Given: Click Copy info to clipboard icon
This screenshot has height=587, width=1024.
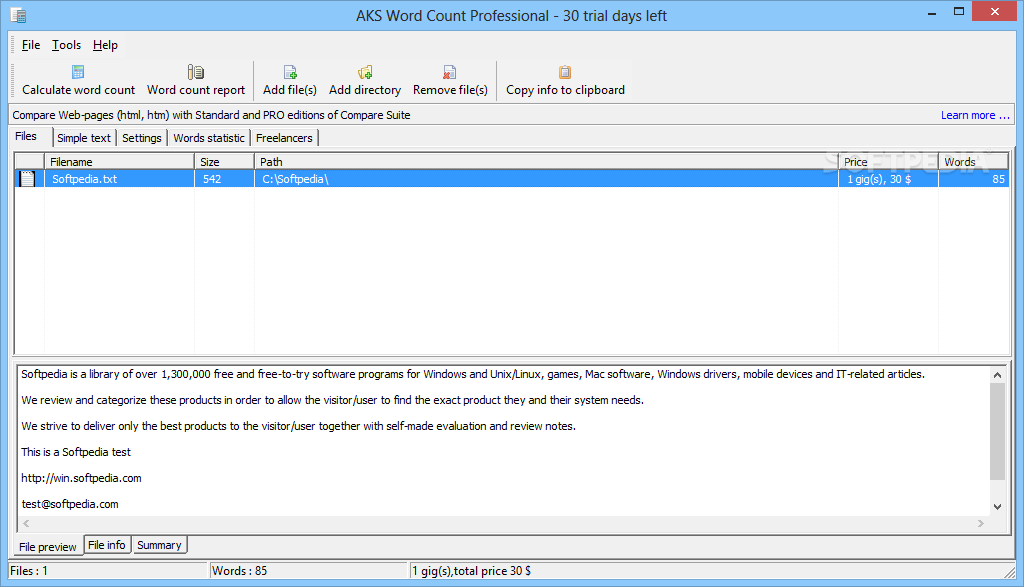Looking at the screenshot, I should pos(565,72).
